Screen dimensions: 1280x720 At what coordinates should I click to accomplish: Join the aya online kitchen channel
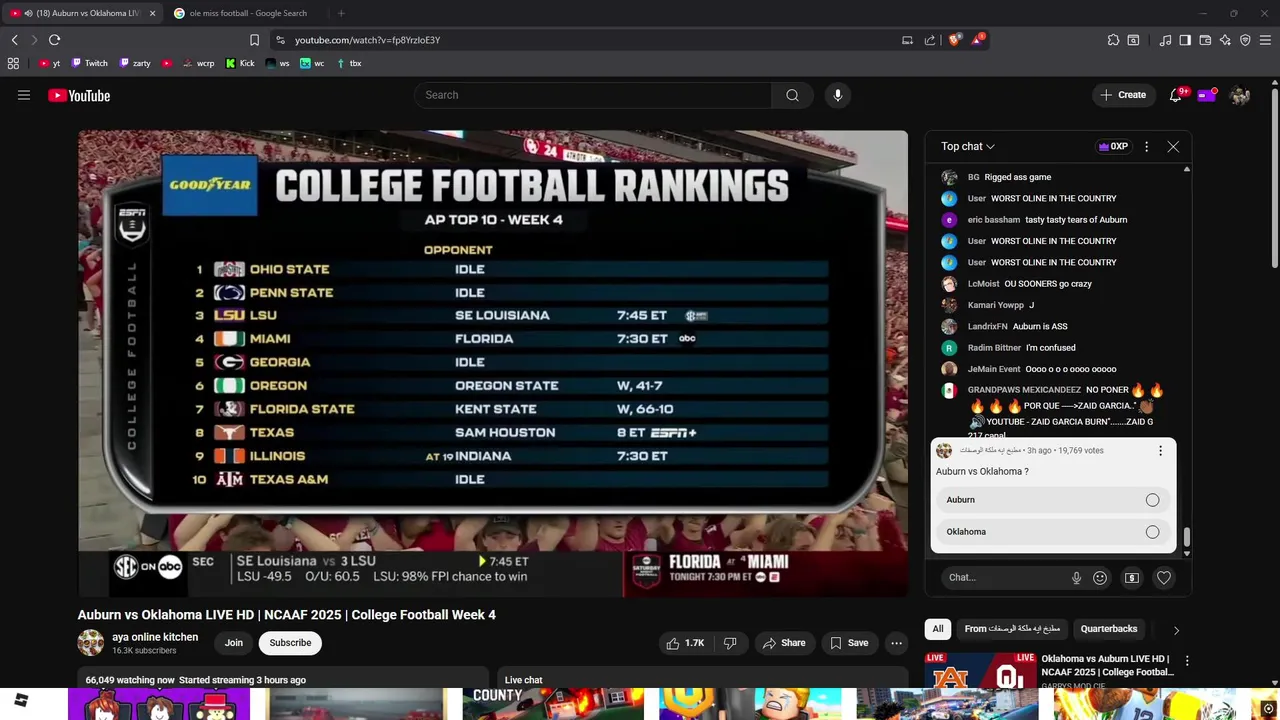pyautogui.click(x=234, y=643)
